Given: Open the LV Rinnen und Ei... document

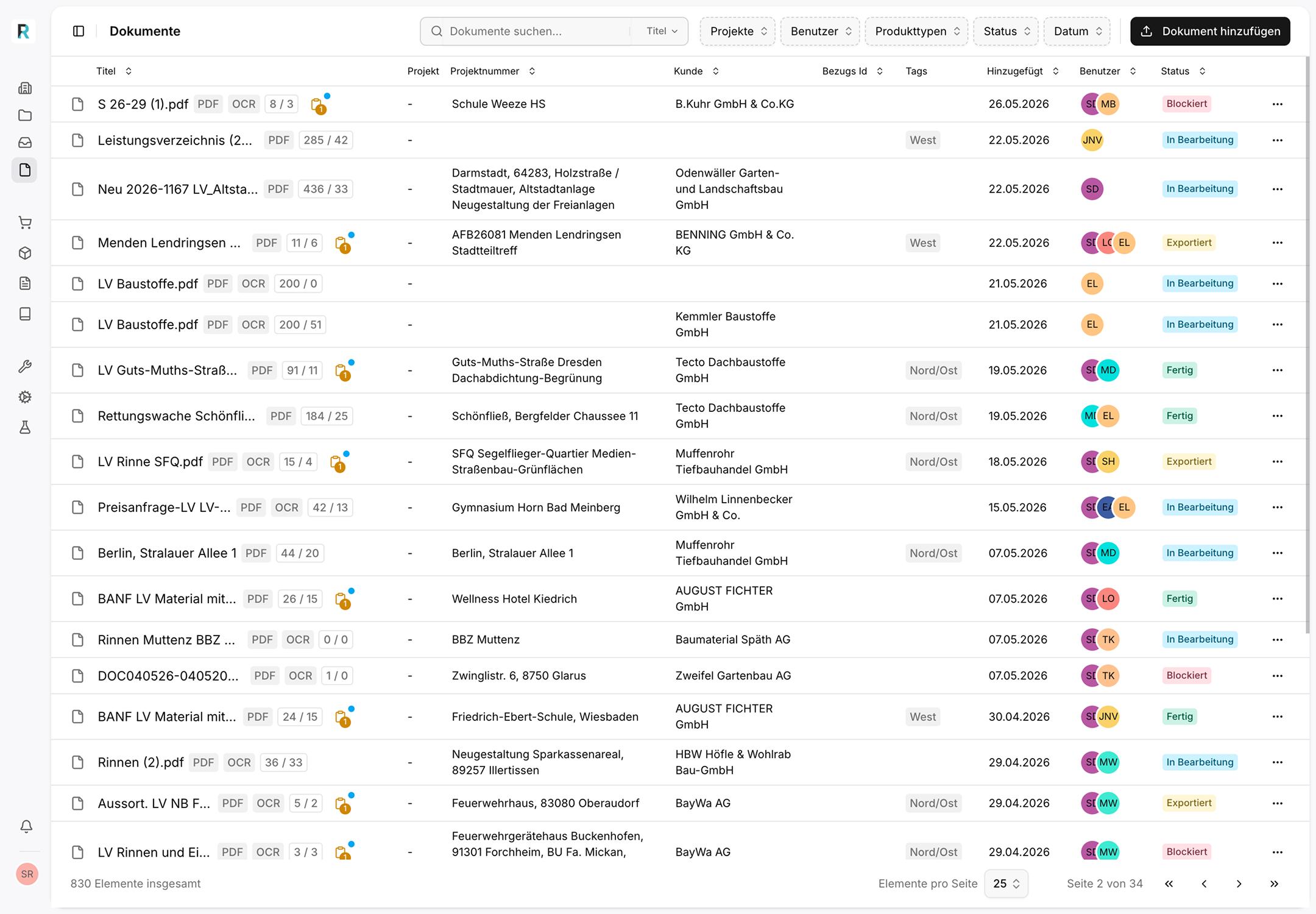Looking at the screenshot, I should coord(154,852).
